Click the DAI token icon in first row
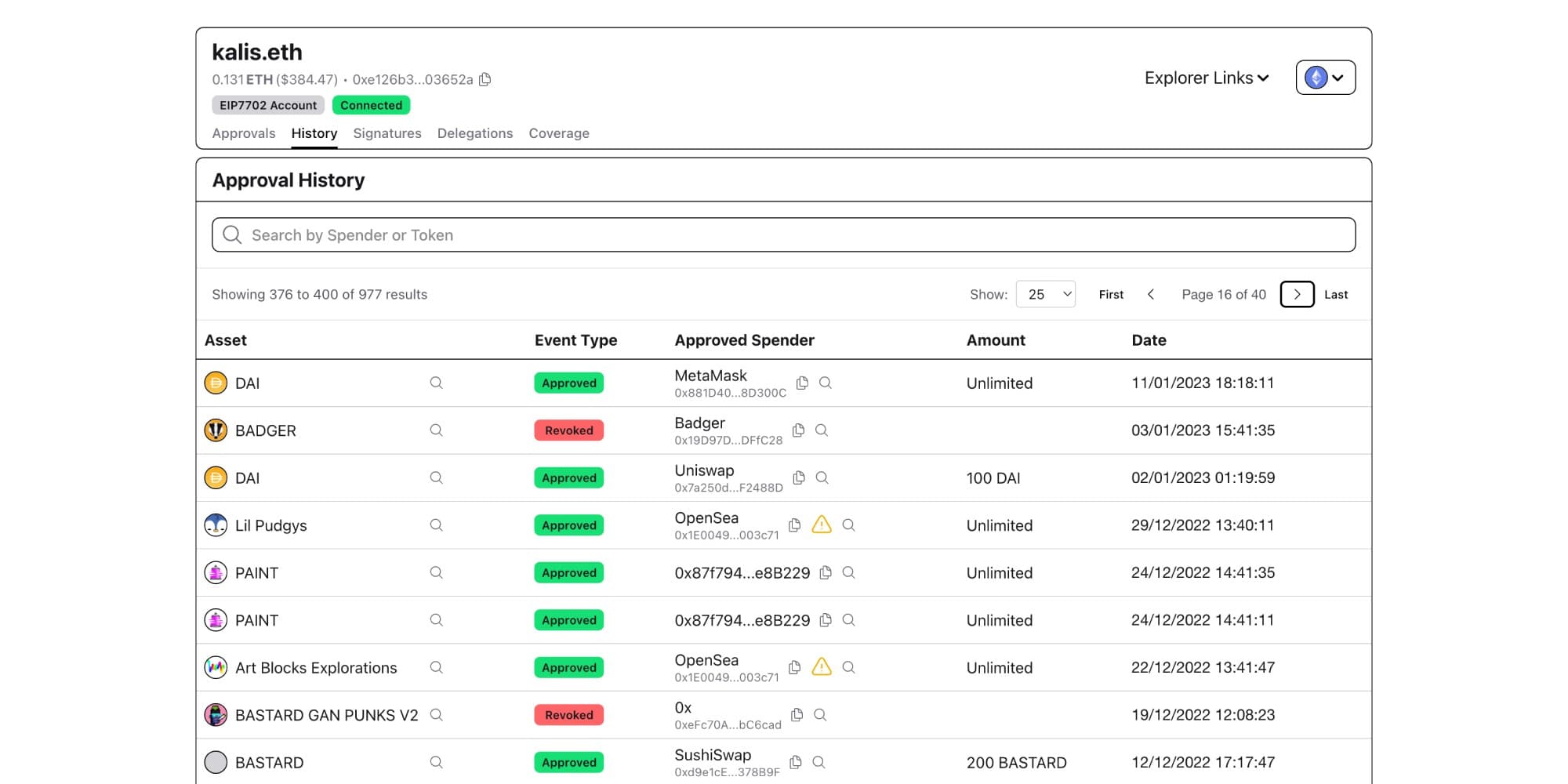The height and width of the screenshot is (784, 1568). (216, 383)
